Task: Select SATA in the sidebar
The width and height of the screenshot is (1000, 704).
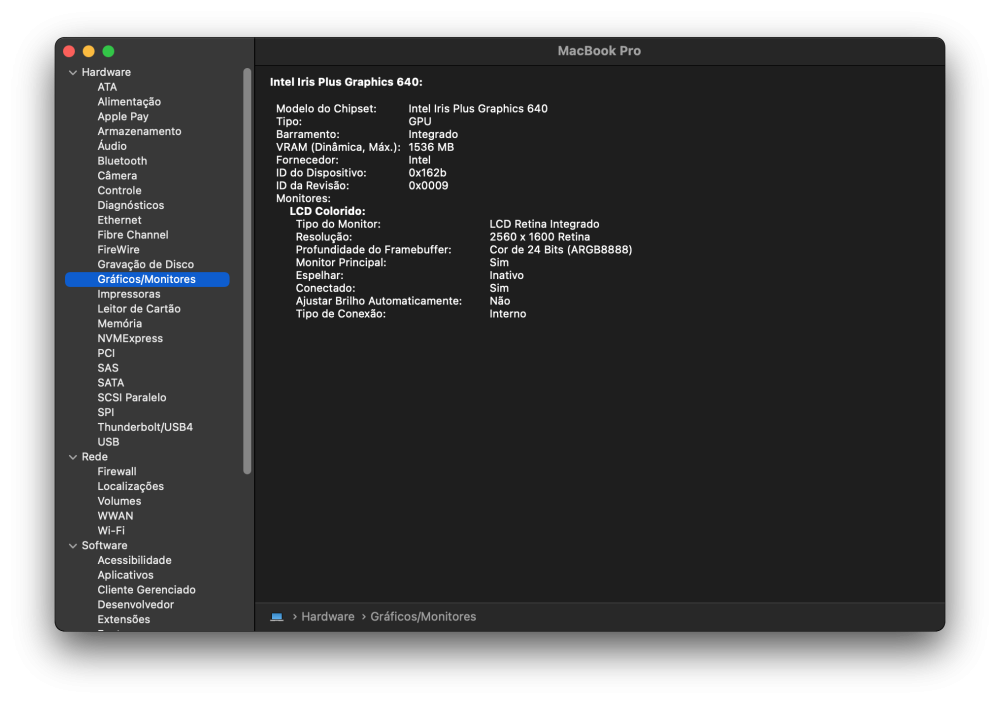Action: 111,383
